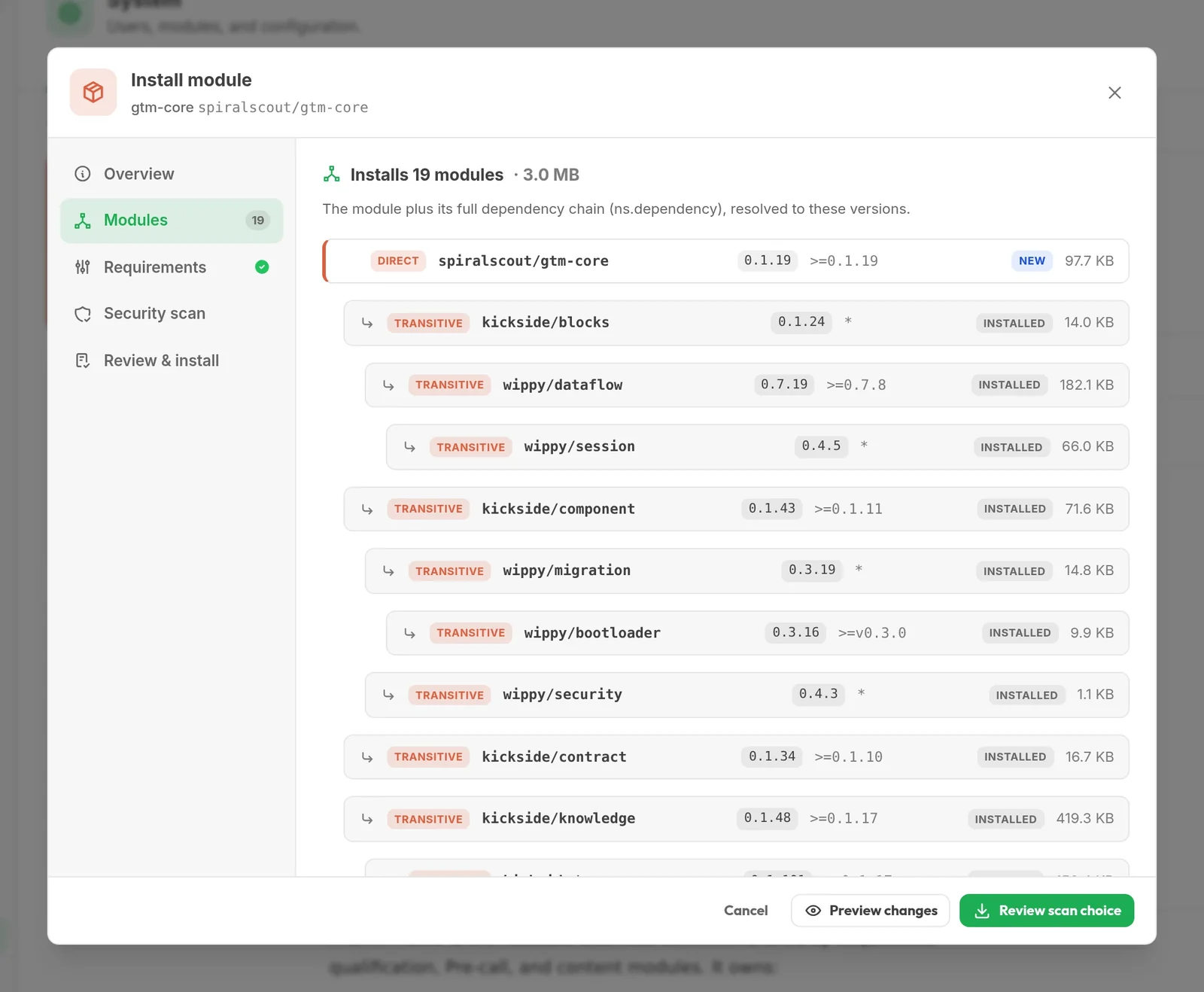This screenshot has width=1204, height=992.
Task: Click the Requirements sliders icon
Action: 83,267
